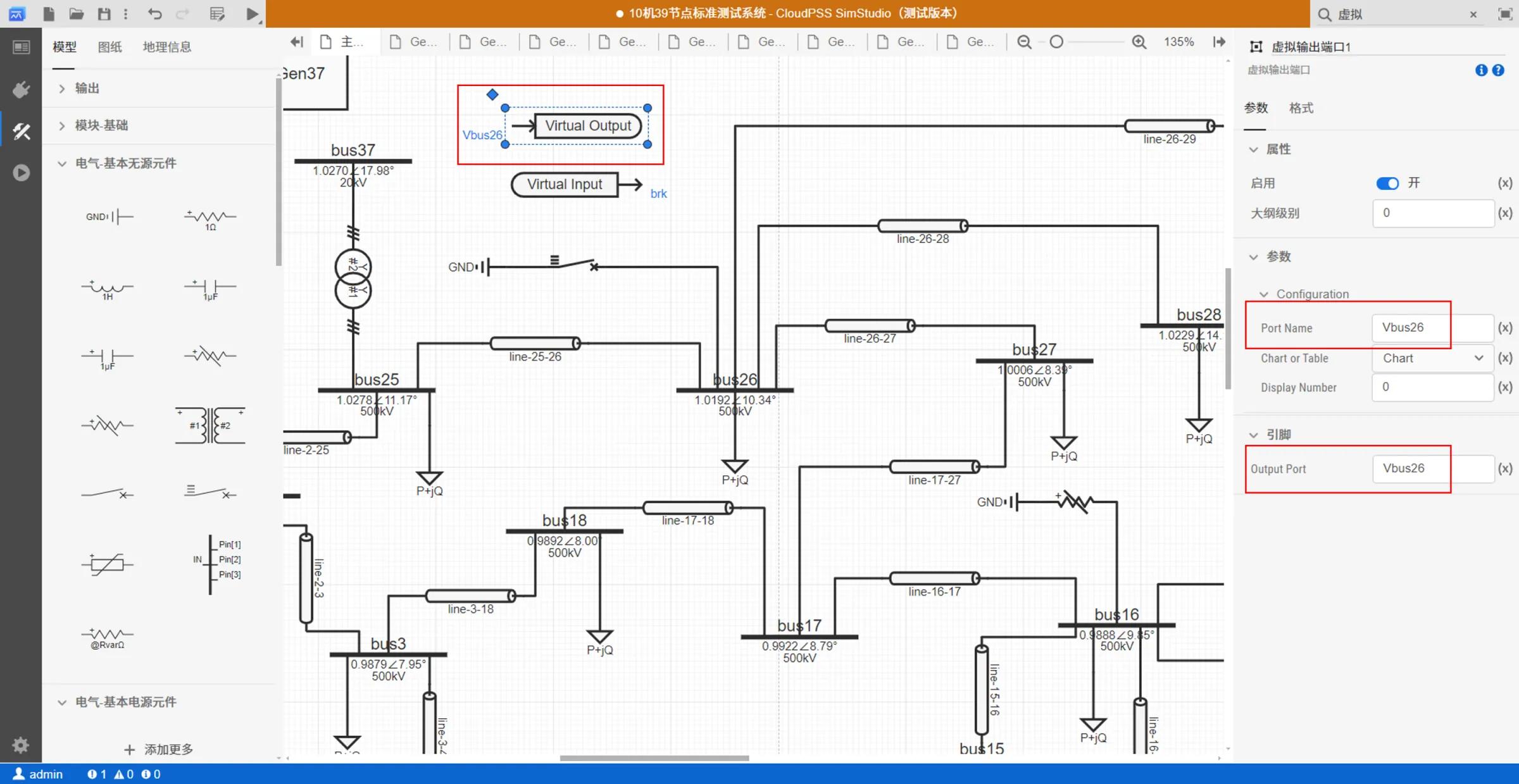Screen dimensions: 1519x784
Task: Click the Port Name input field
Action: coord(1432,328)
